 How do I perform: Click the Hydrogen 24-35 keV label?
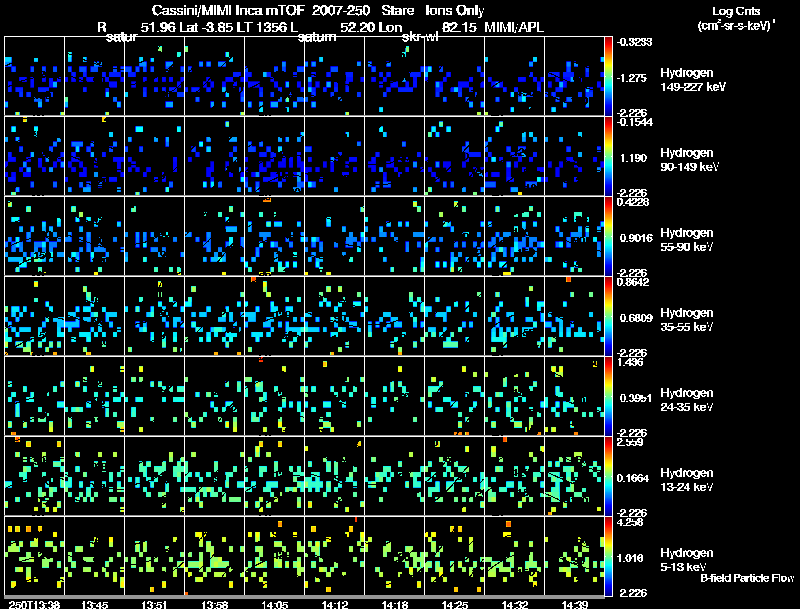pos(687,399)
